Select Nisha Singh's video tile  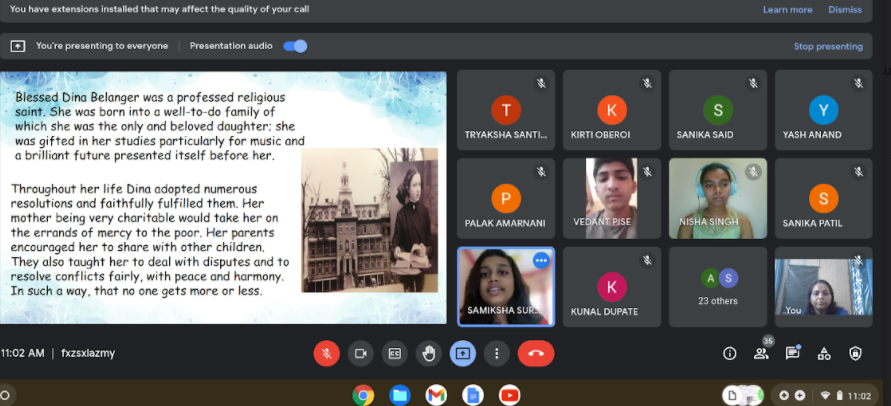(x=717, y=198)
